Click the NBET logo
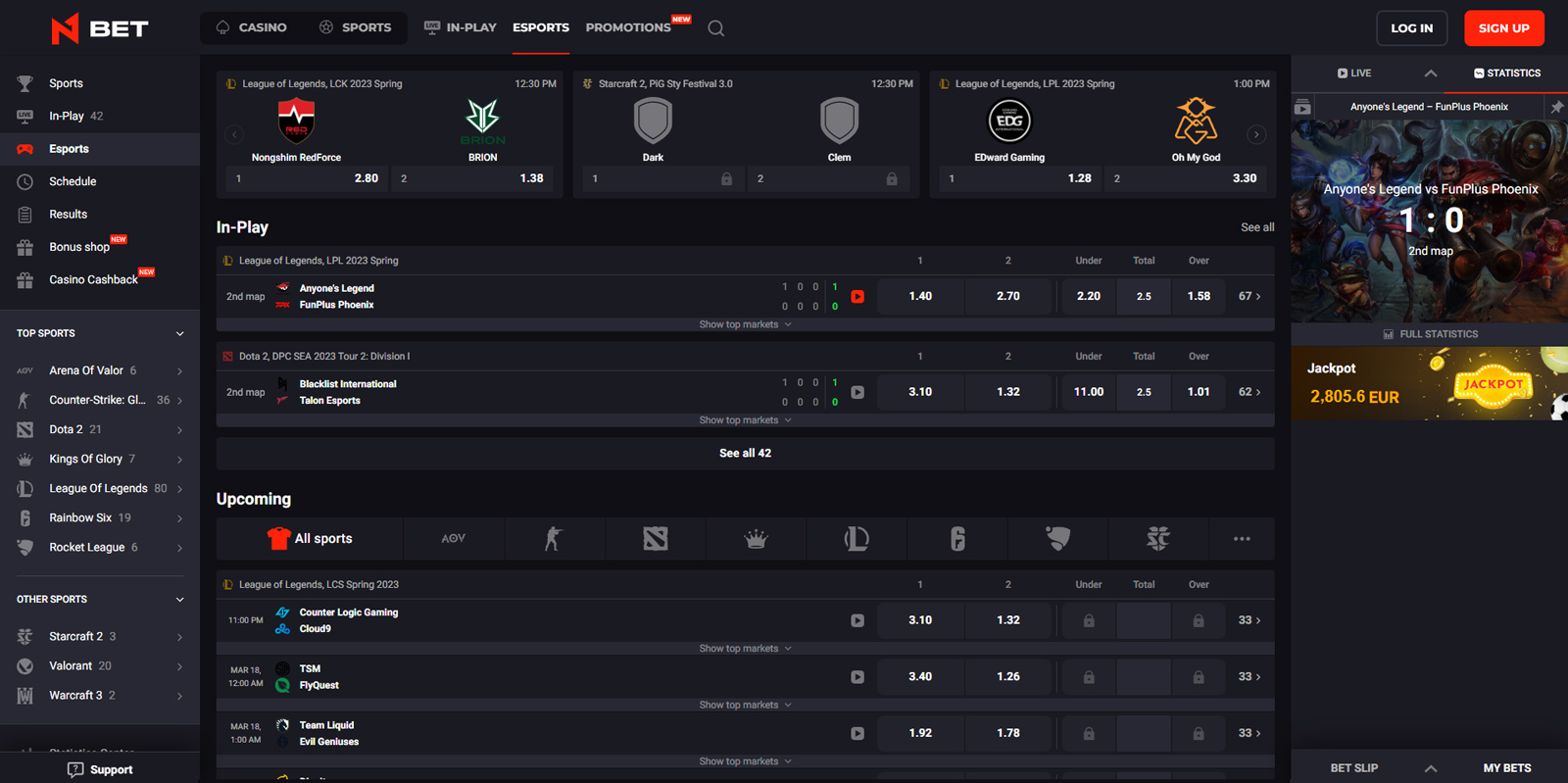The image size is (1568, 783). [x=99, y=28]
